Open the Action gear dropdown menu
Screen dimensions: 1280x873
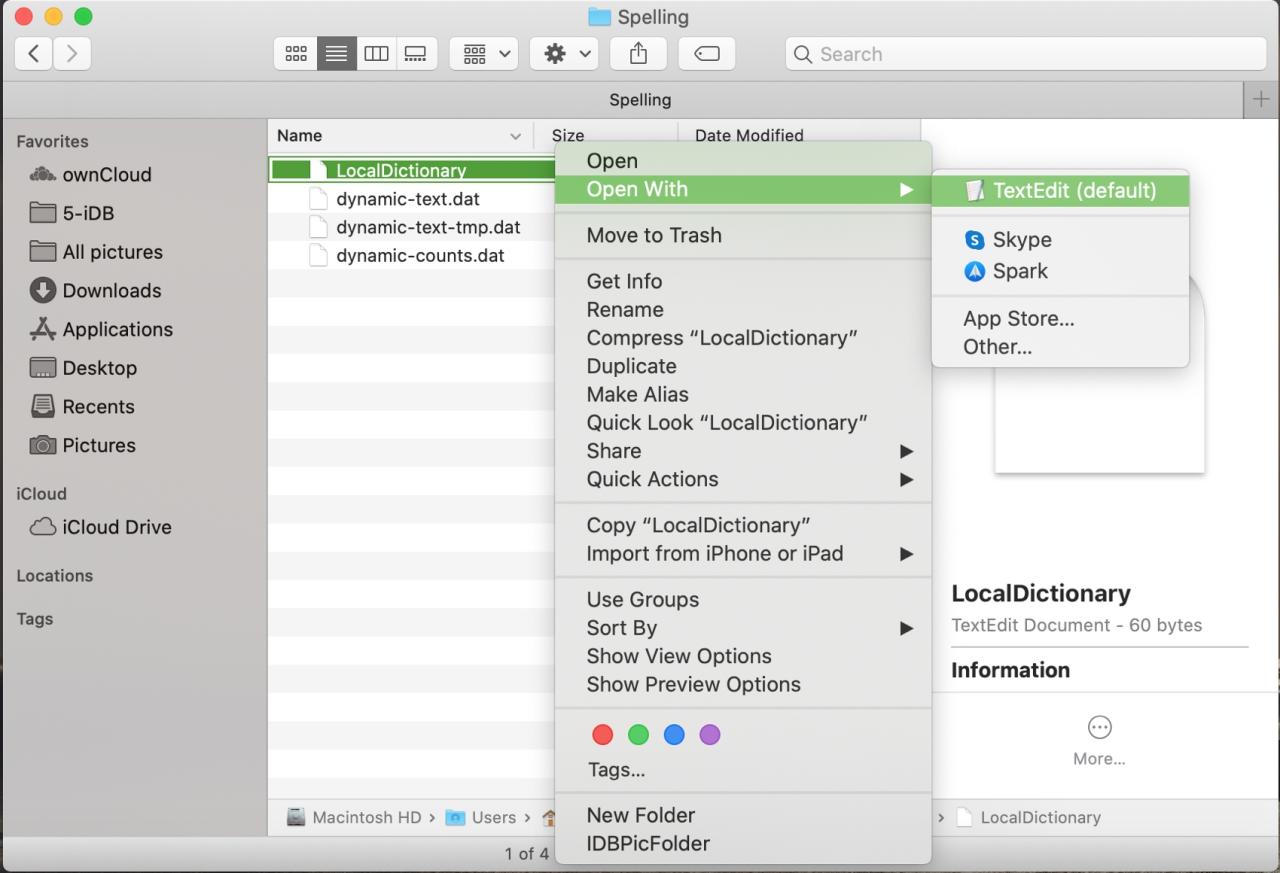click(564, 54)
